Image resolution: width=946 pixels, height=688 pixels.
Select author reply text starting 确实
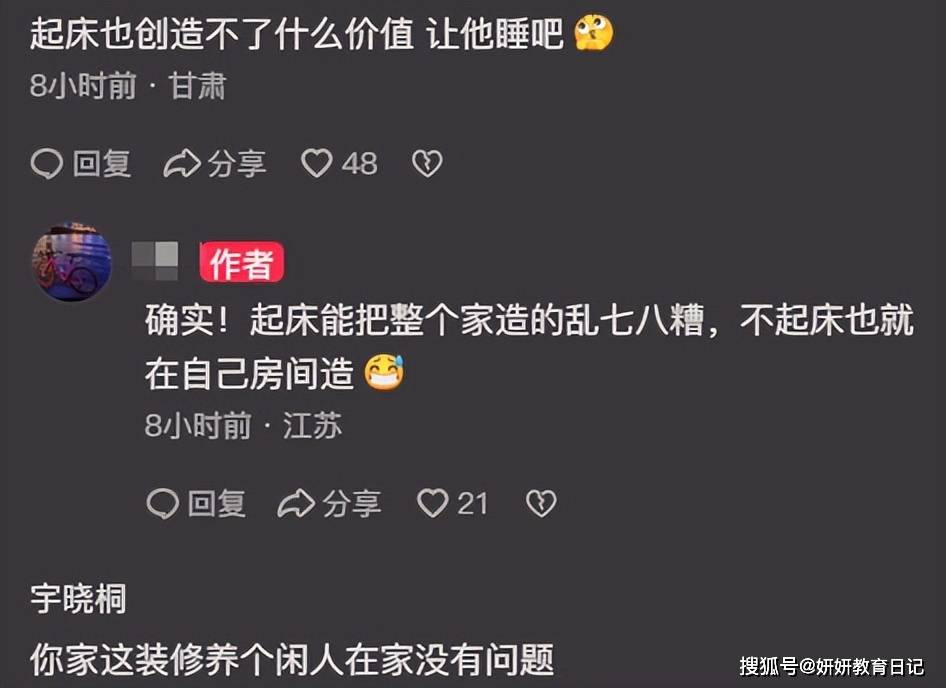(530, 346)
